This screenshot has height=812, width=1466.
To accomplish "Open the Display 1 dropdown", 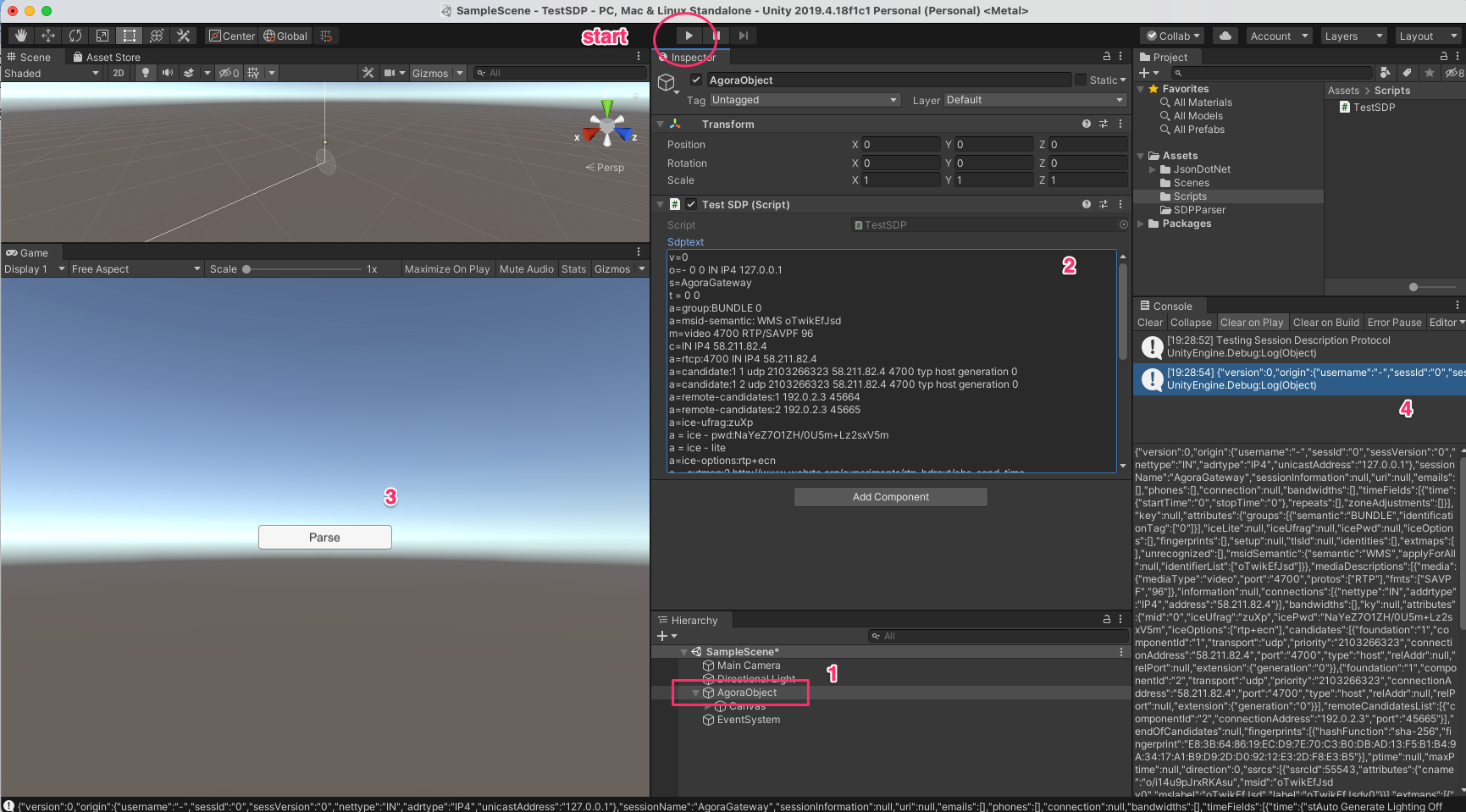I will (x=35, y=268).
